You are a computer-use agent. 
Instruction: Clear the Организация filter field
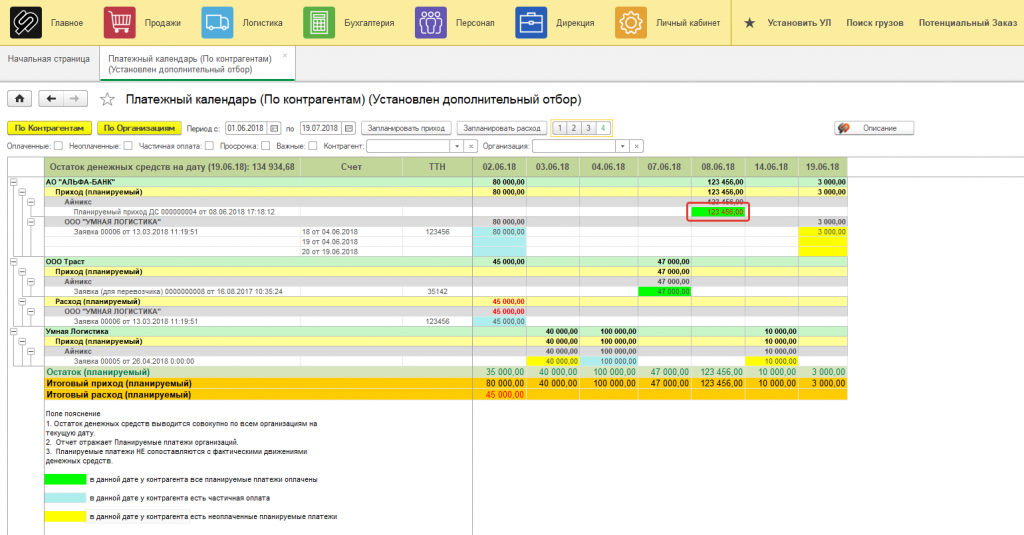(637, 146)
